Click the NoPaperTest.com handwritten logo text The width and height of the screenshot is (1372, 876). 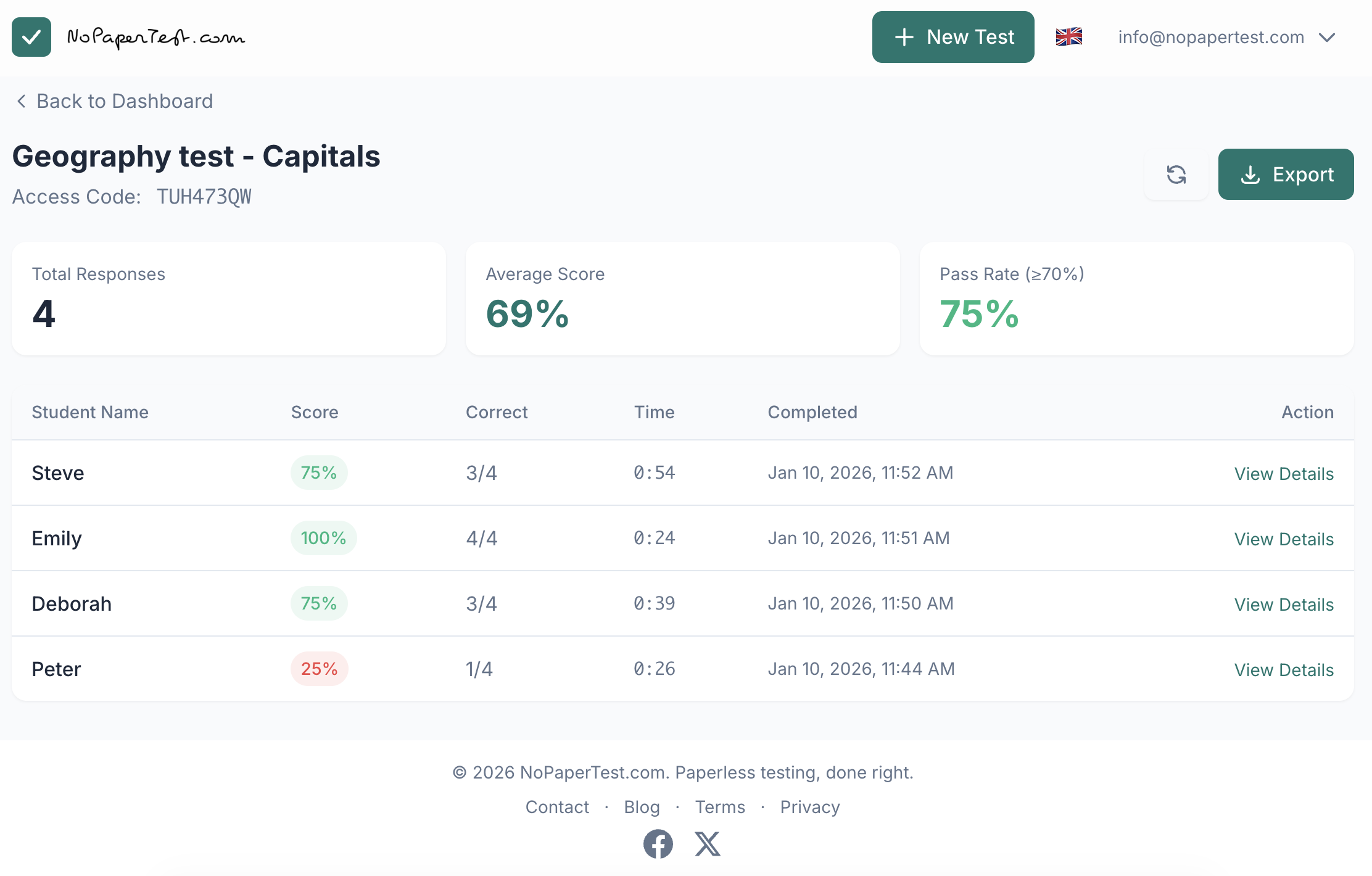[155, 38]
